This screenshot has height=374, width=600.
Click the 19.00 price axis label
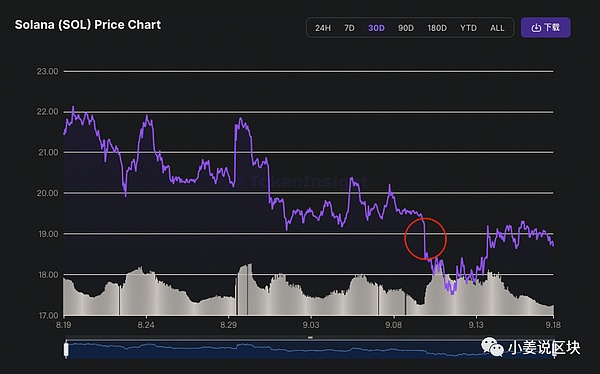[x=47, y=234]
